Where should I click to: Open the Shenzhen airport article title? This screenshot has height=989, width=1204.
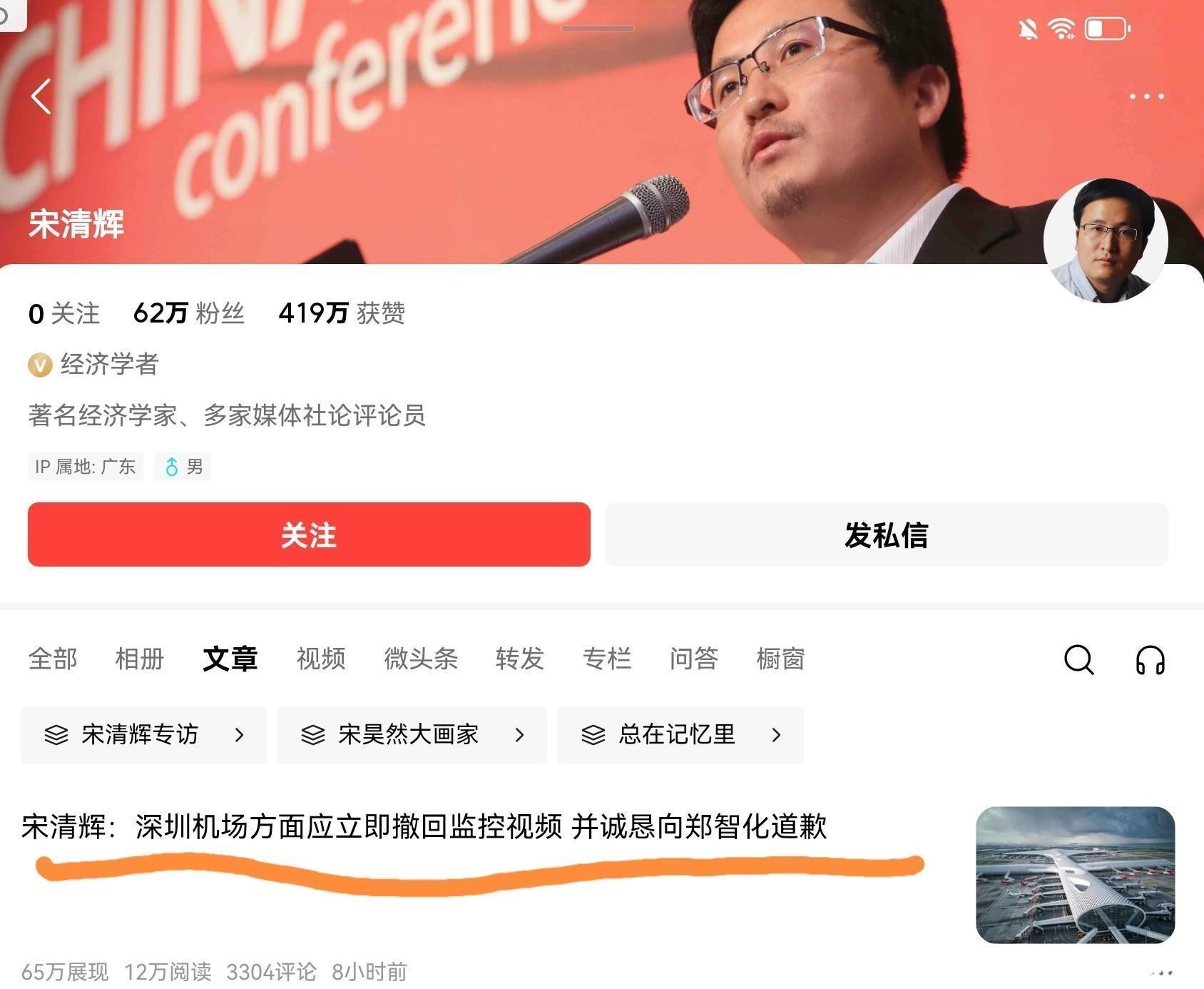click(424, 826)
